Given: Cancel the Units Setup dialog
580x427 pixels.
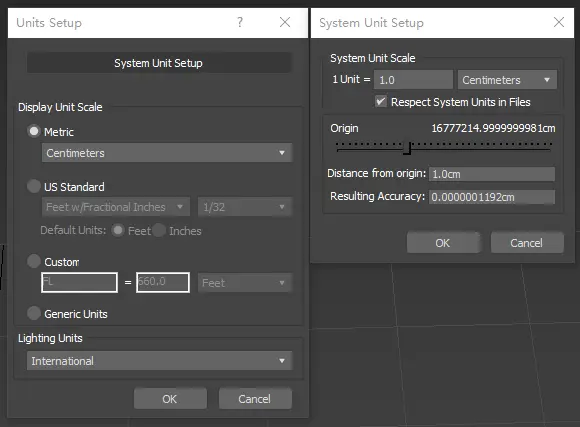Looking at the screenshot, I should (x=255, y=399).
